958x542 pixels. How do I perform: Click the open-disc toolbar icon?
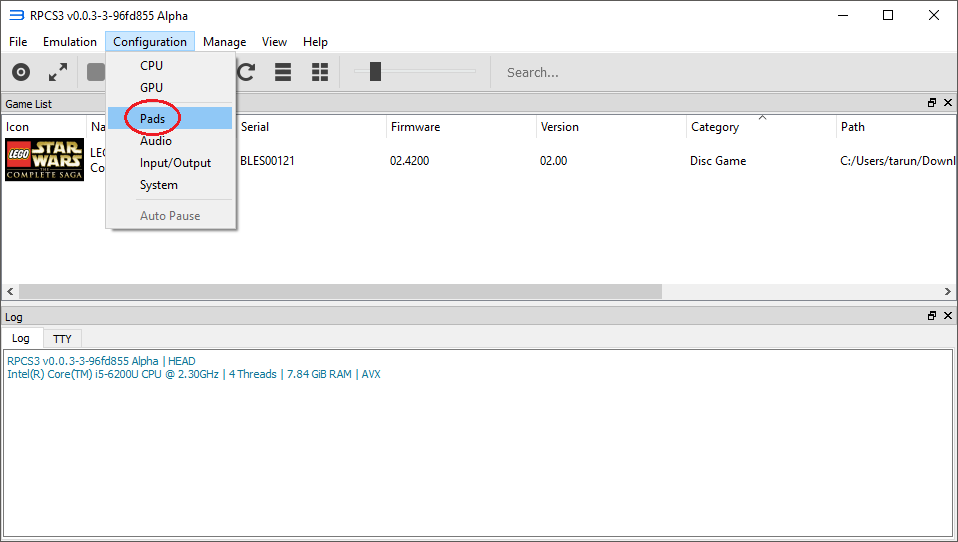[21, 72]
